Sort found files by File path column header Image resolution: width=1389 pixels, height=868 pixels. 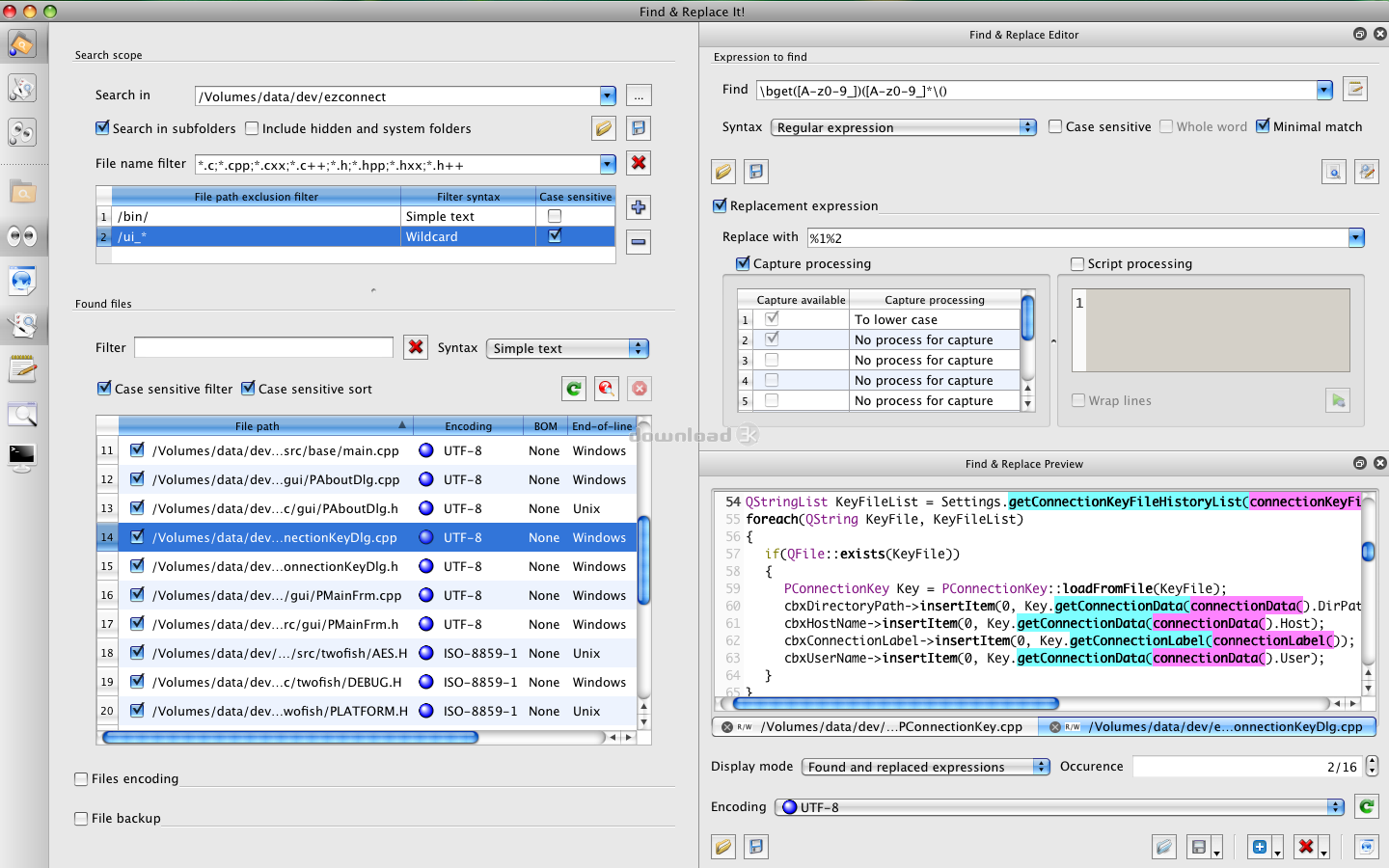(x=258, y=425)
